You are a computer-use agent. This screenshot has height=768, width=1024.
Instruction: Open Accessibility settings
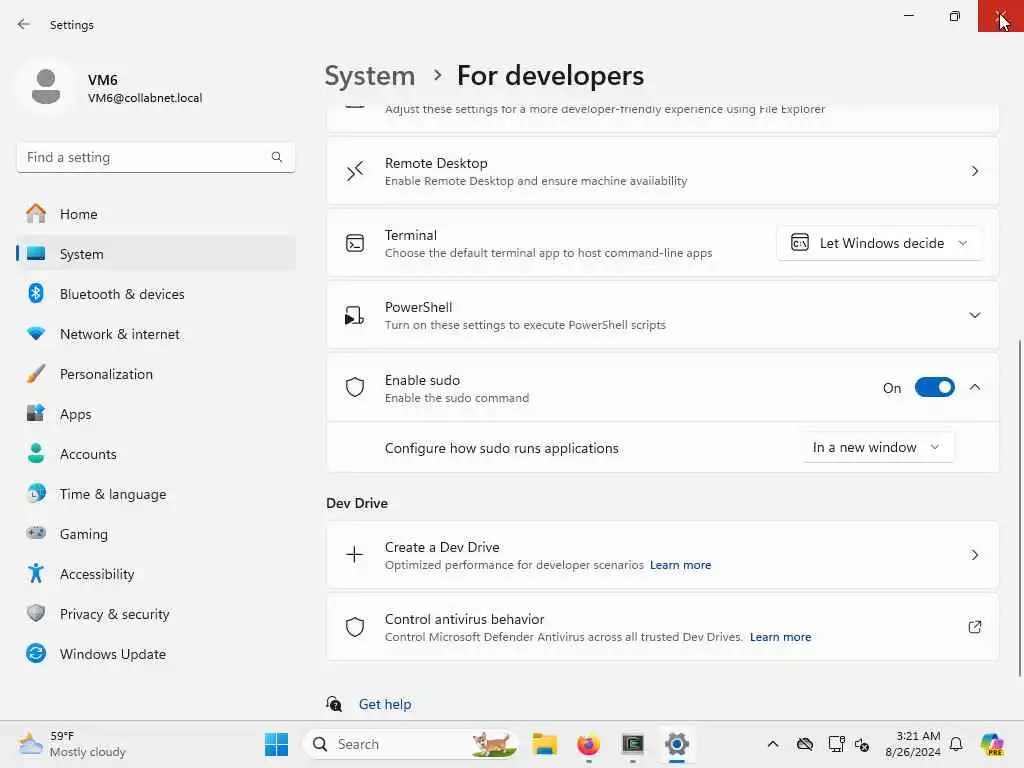tap(155, 574)
